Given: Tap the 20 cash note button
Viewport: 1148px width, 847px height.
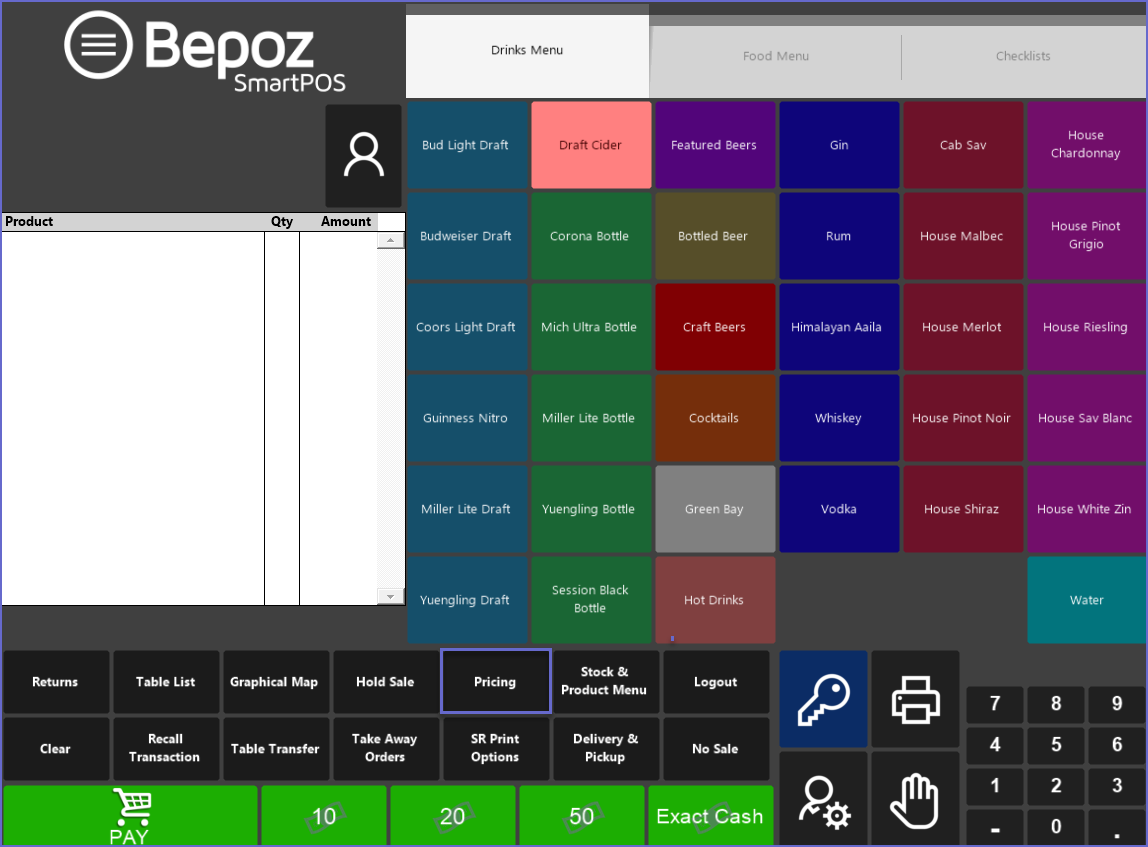Looking at the screenshot, I should (452, 816).
